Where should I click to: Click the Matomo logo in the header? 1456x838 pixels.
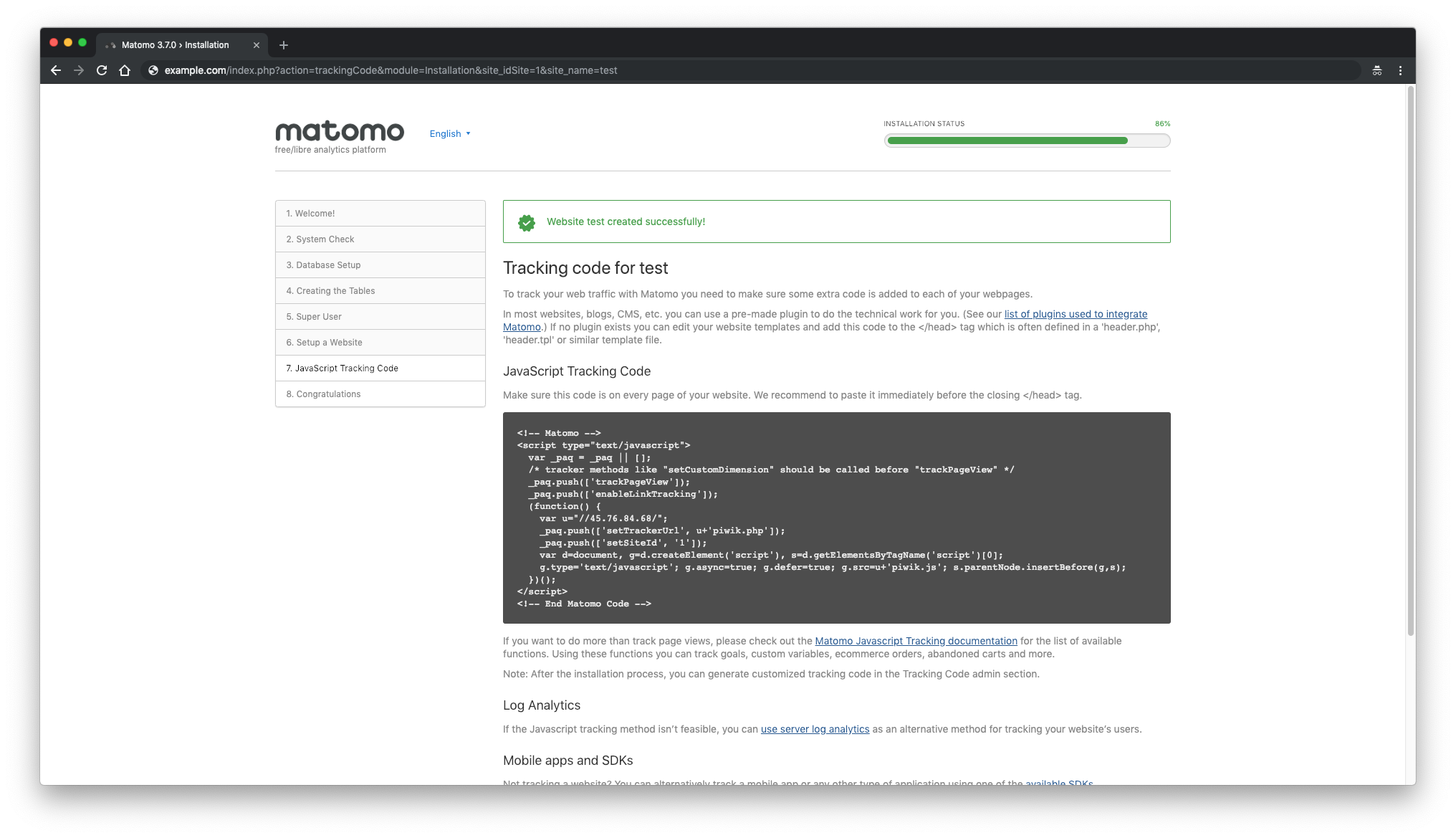[x=339, y=131]
